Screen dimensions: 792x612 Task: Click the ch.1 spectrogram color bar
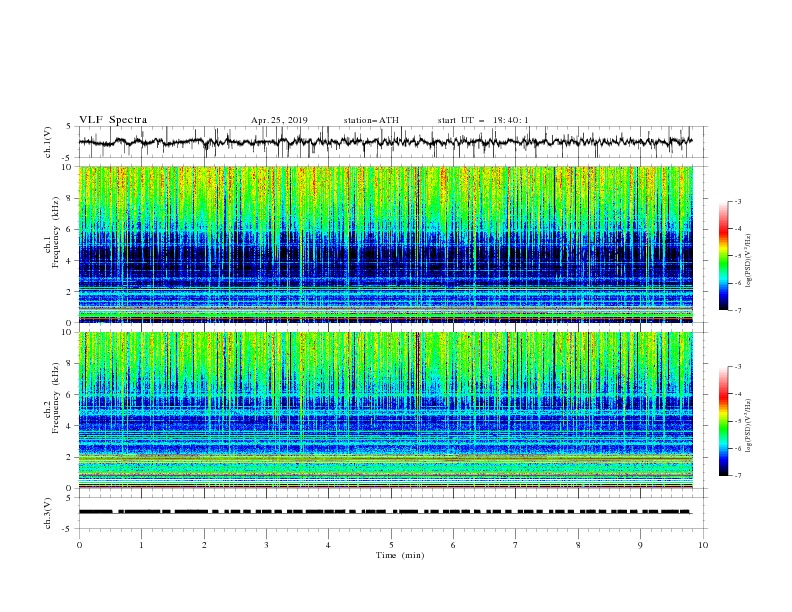[x=723, y=256]
